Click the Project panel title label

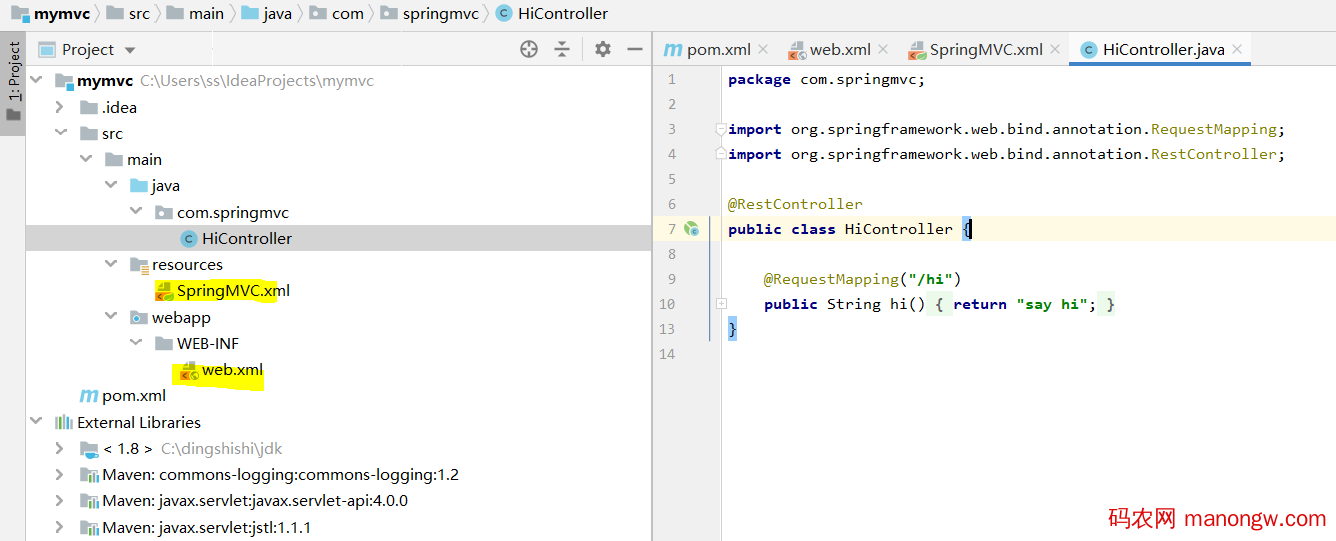pyautogui.click(x=88, y=49)
